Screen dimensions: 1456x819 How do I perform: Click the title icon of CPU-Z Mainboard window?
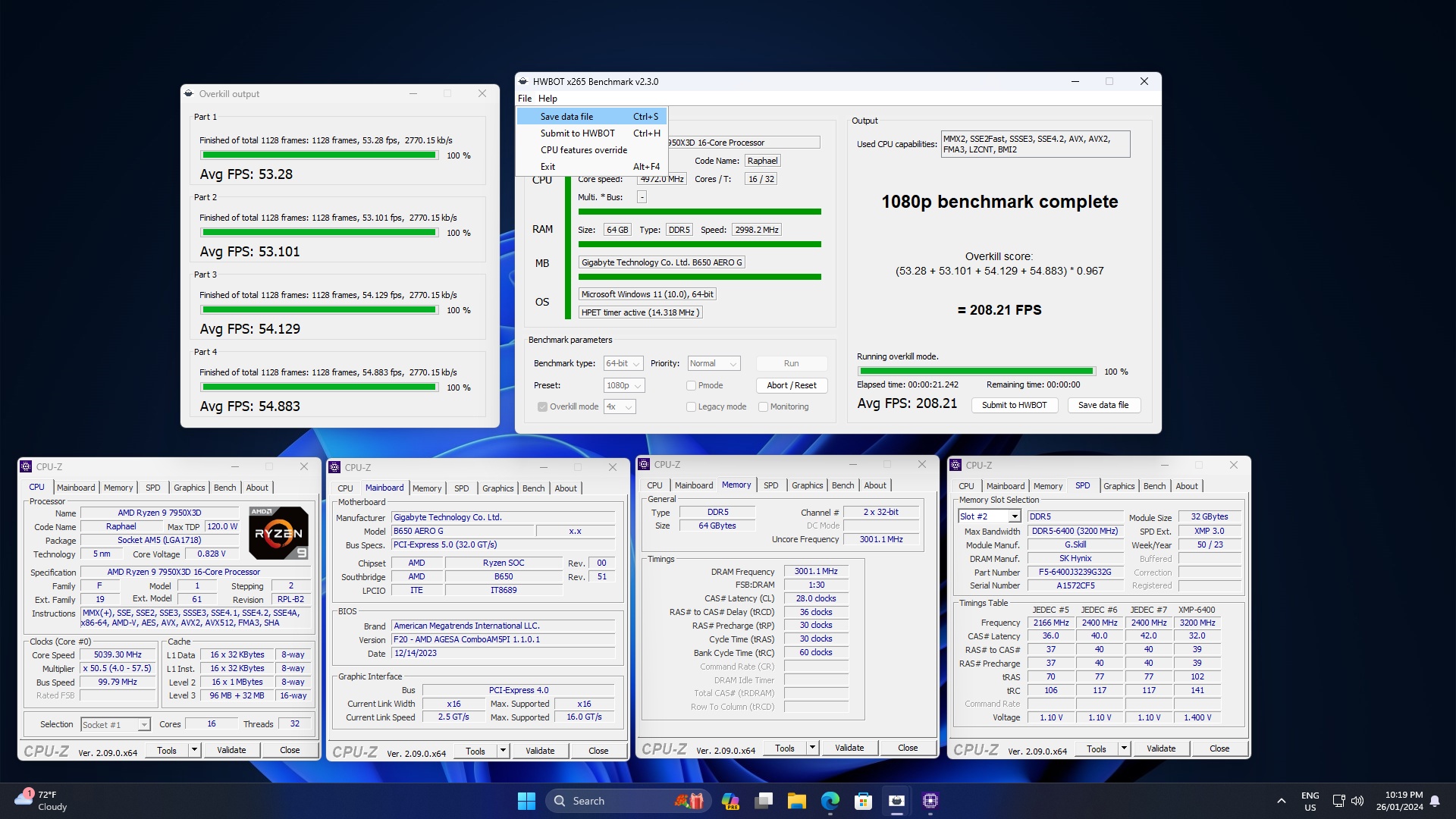coord(334,468)
